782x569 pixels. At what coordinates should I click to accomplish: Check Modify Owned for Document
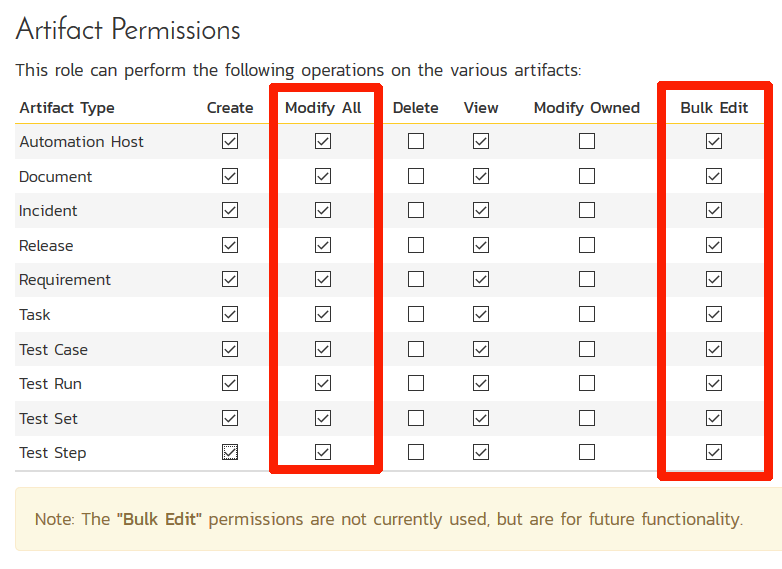click(587, 176)
